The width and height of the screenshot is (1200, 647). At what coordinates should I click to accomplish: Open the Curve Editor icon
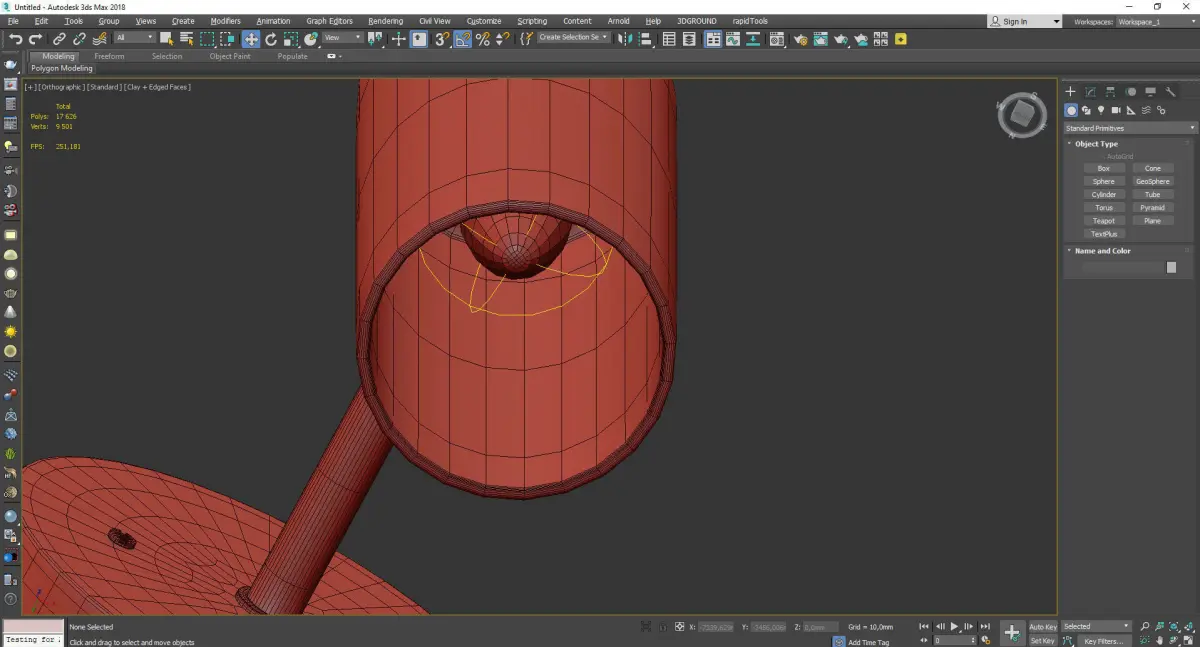(x=732, y=39)
